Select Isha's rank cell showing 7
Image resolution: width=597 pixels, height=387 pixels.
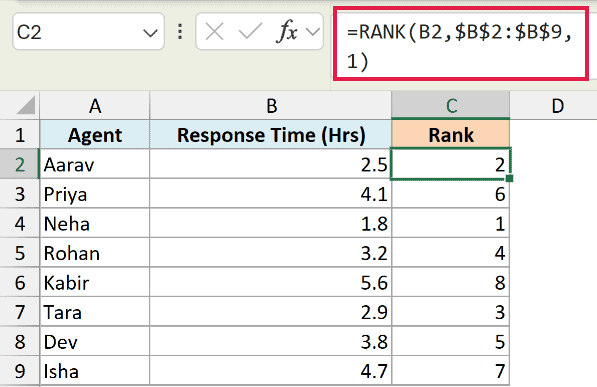[x=451, y=371]
